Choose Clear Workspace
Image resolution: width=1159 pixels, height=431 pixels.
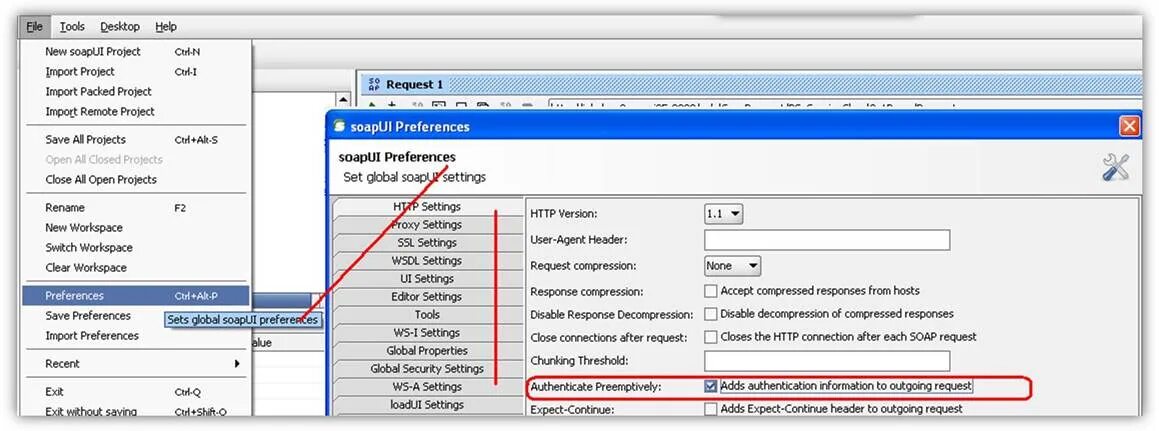(136, 268)
